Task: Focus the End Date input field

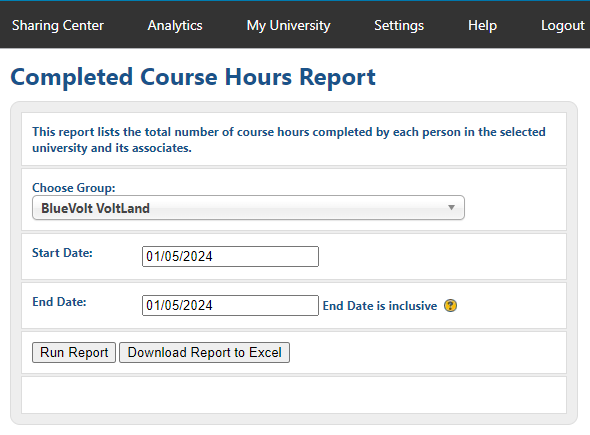Action: coord(230,306)
